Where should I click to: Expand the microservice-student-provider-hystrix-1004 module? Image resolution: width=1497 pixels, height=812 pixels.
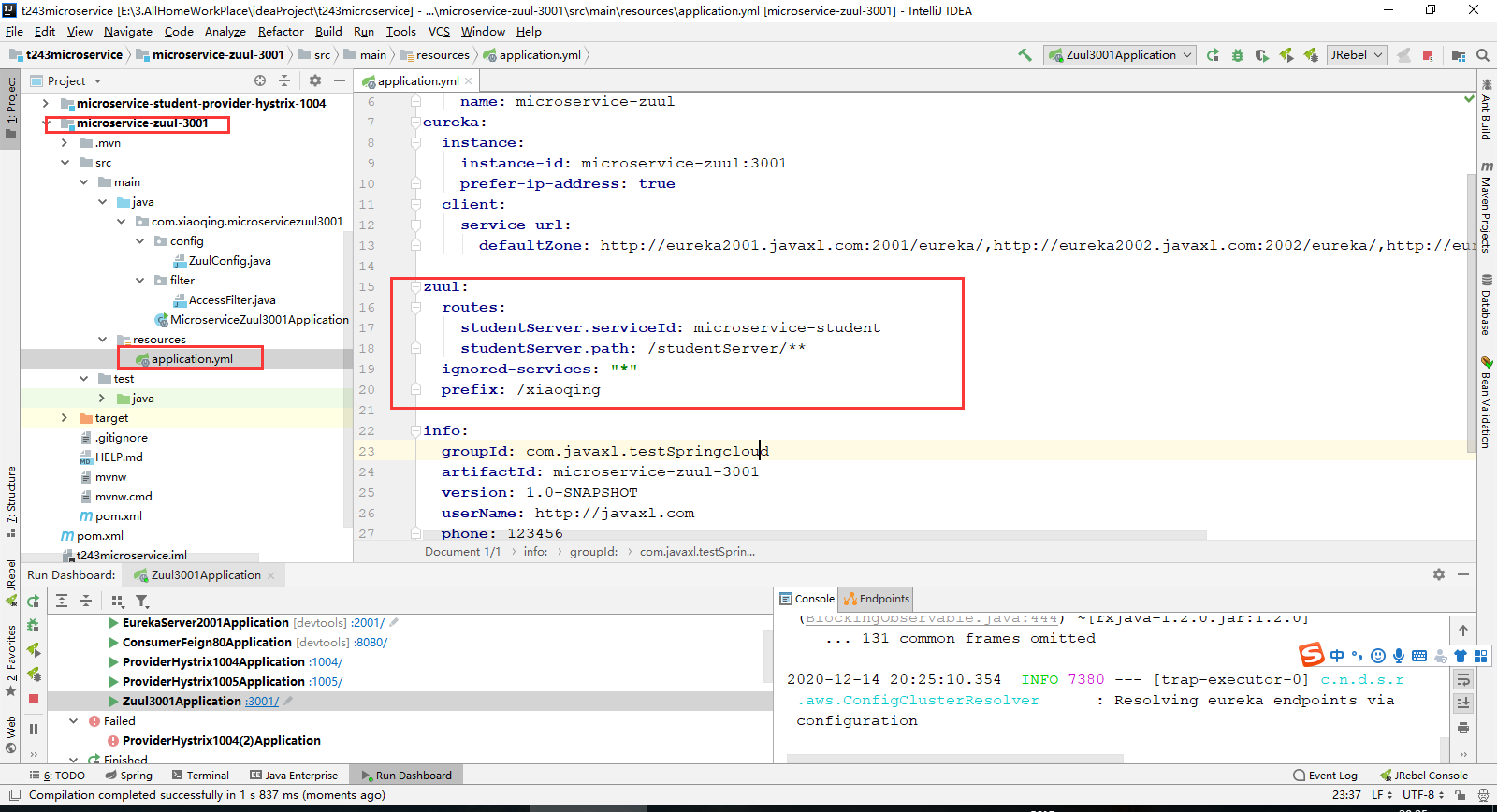pyautogui.click(x=46, y=104)
